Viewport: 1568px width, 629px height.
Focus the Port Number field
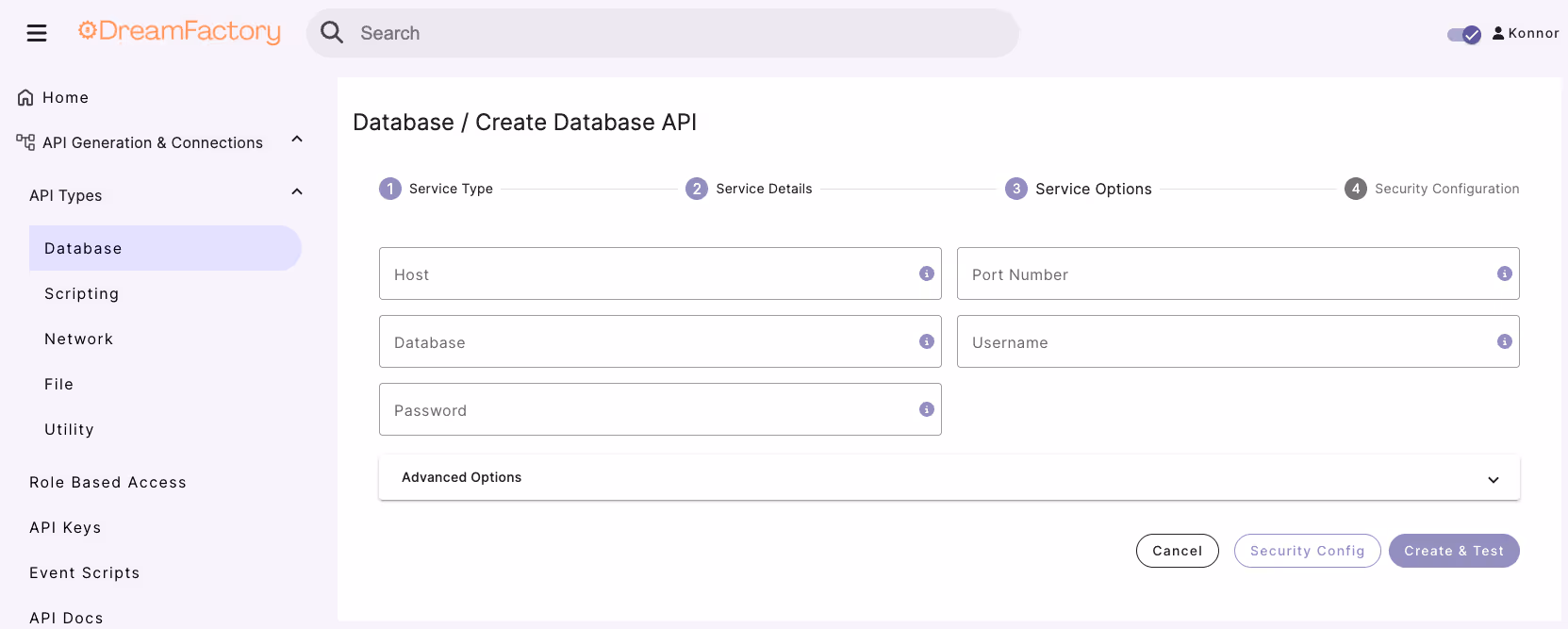(x=1238, y=273)
